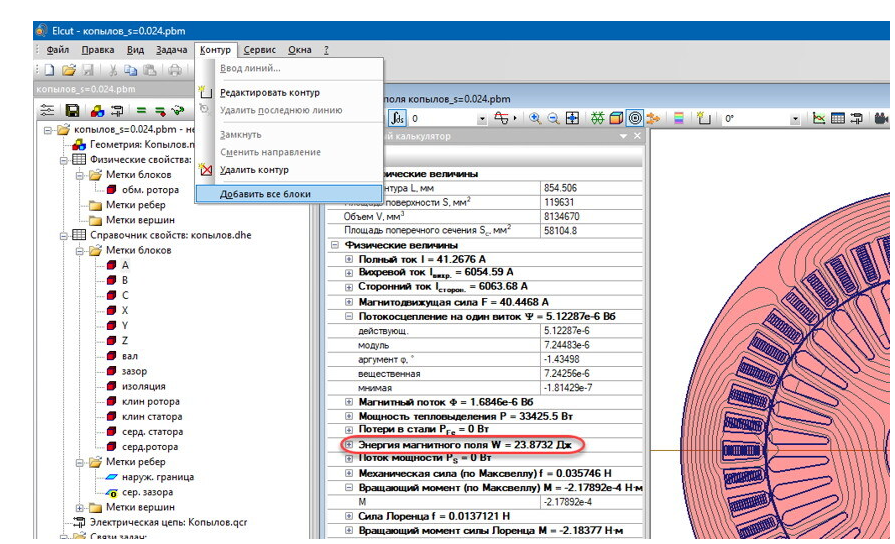
Task: Open the Сервис menu
Action: tap(259, 50)
